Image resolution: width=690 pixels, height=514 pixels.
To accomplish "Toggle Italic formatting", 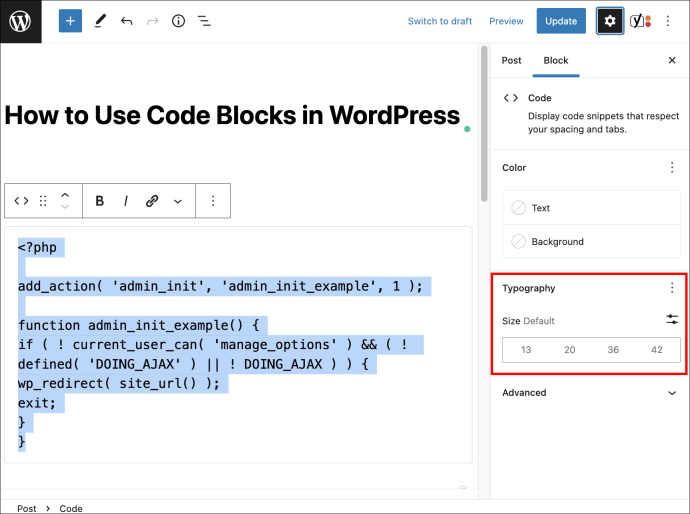I will click(126, 201).
